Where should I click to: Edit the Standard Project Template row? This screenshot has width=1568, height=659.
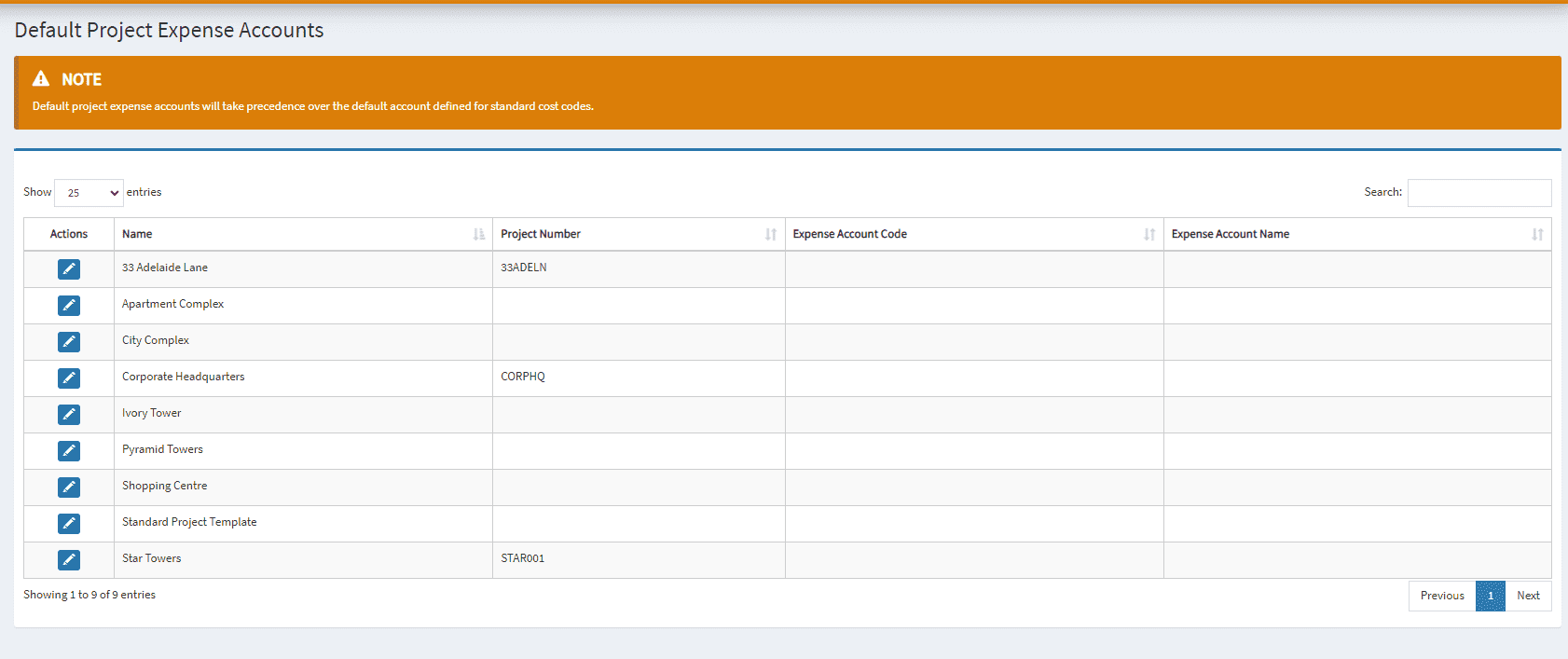coord(69,524)
